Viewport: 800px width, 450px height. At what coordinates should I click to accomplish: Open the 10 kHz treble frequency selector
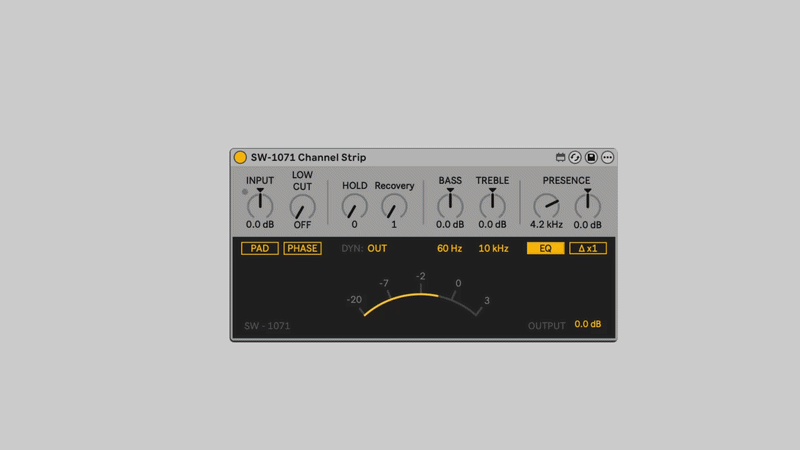click(x=493, y=248)
